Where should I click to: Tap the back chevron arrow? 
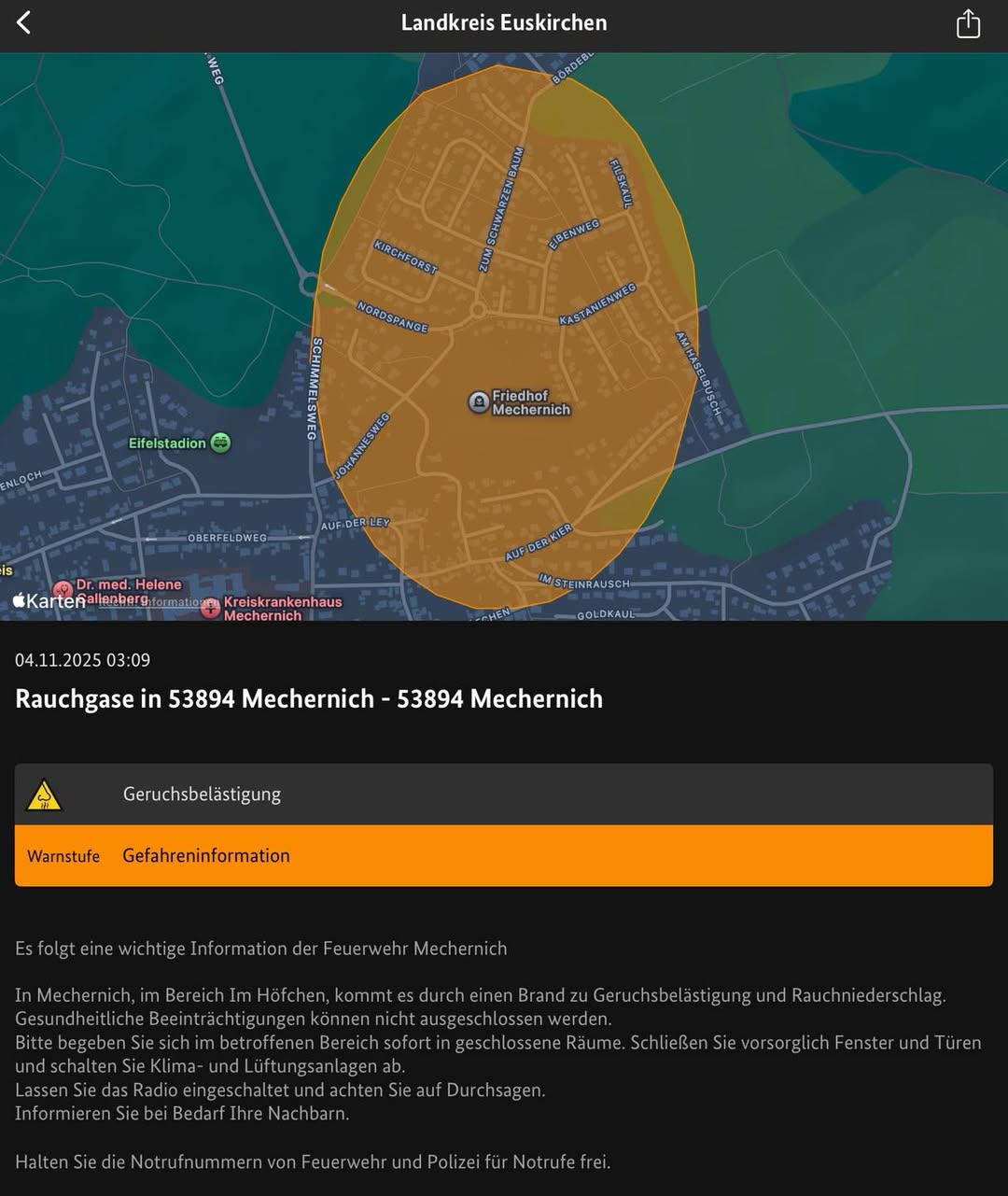[24, 23]
